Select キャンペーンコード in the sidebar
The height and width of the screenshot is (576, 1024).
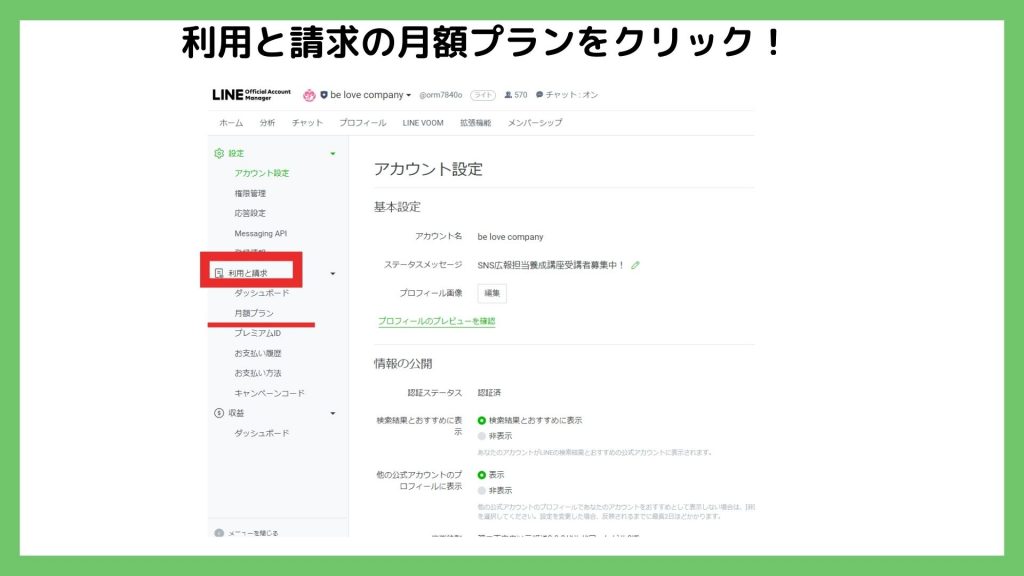tap(269, 393)
